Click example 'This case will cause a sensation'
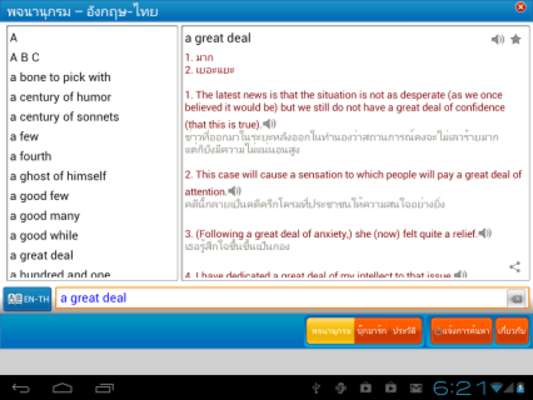Screen dimensions: 533x400 pyautogui.click(x=353, y=183)
